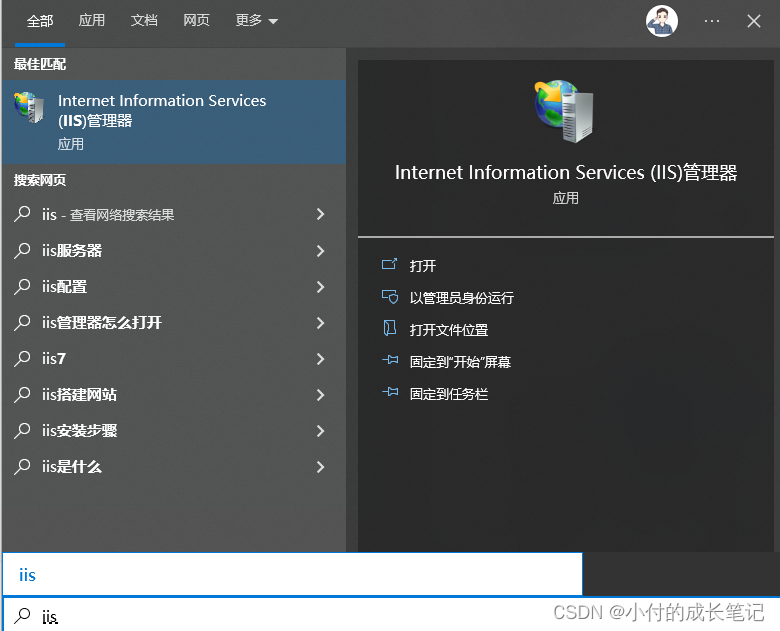The width and height of the screenshot is (780, 631).
Task: Click the file location icon
Action: coord(390,328)
